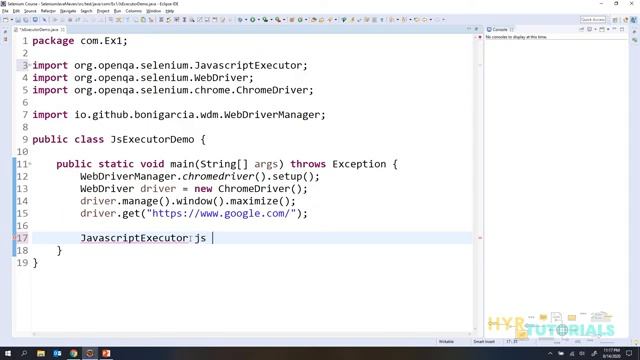640x360 pixels.
Task: Click the red error annotation in overview ruler
Action: click(x=480, y=238)
